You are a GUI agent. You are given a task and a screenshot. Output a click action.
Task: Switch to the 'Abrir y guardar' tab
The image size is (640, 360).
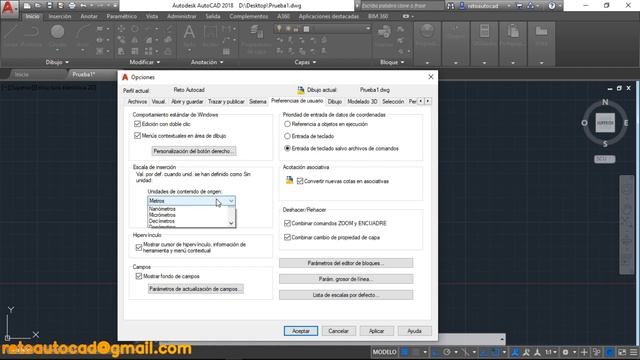coord(187,102)
